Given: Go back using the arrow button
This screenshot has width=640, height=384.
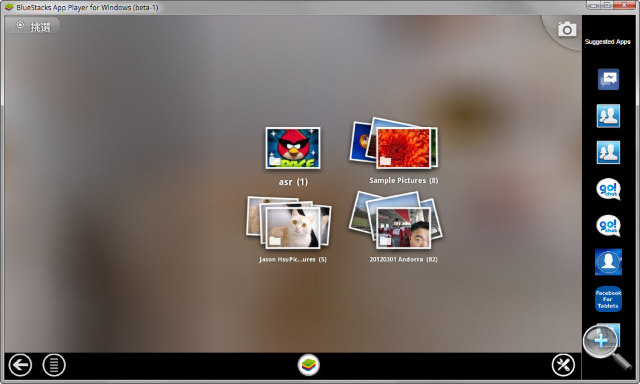Looking at the screenshot, I should coord(20,365).
